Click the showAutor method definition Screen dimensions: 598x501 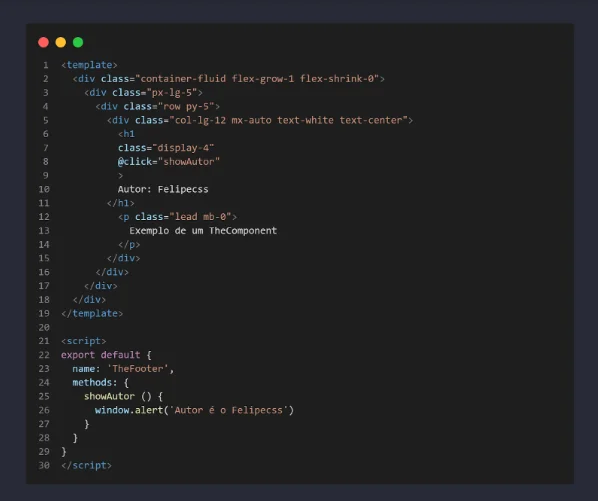123,397
